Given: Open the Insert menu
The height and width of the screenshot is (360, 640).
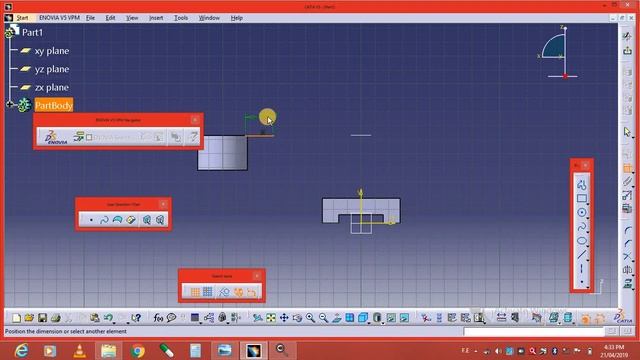Looking at the screenshot, I should pos(156,18).
